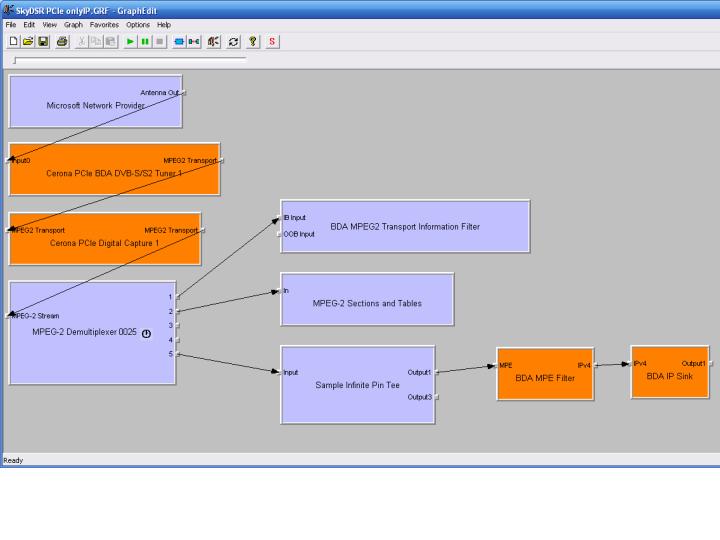Select Cerona PCIe Digital Capture 1 filter
720x540 pixels.
click(105, 239)
